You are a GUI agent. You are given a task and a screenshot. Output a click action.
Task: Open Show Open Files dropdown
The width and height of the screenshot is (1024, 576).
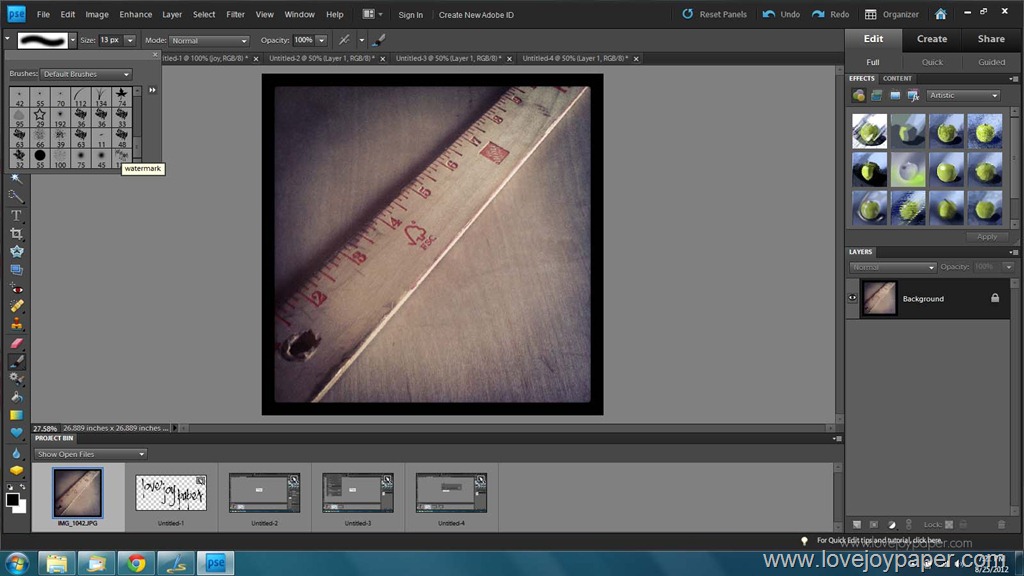point(90,454)
